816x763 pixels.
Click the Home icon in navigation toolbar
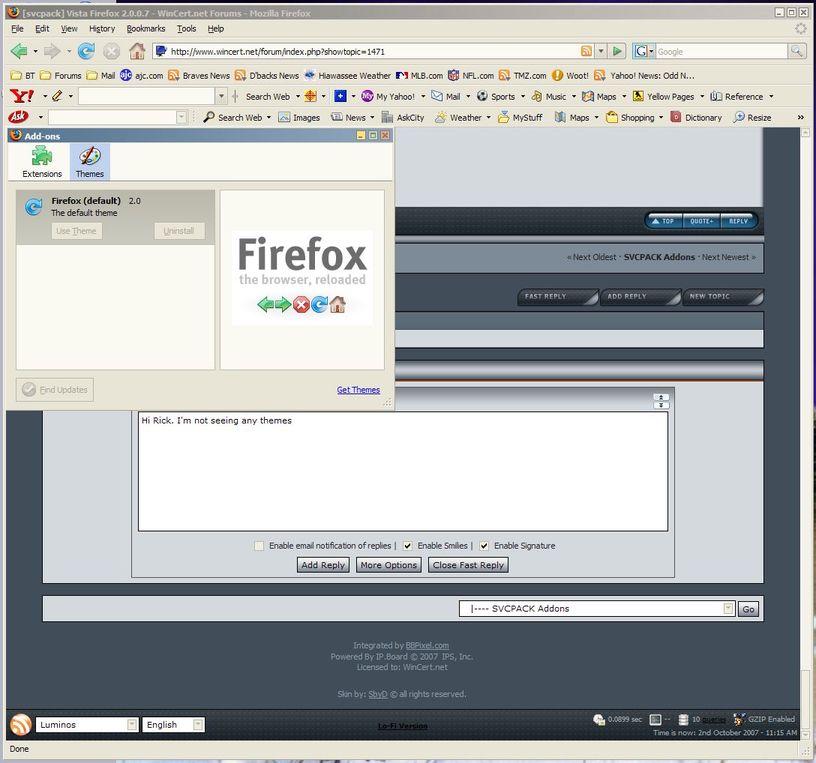click(136, 51)
